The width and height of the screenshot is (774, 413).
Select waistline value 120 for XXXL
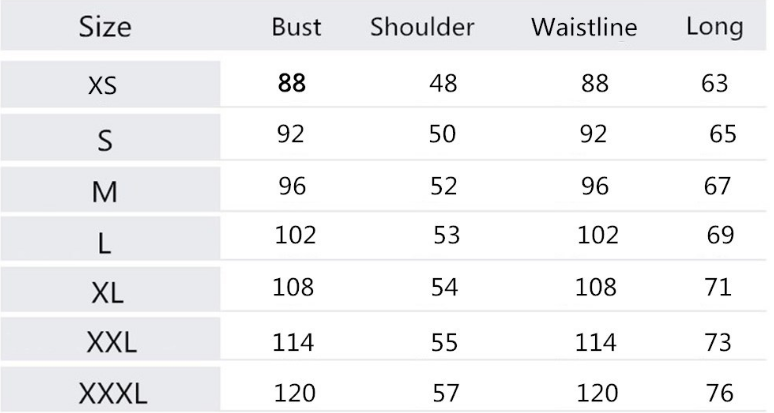[x=600, y=391]
